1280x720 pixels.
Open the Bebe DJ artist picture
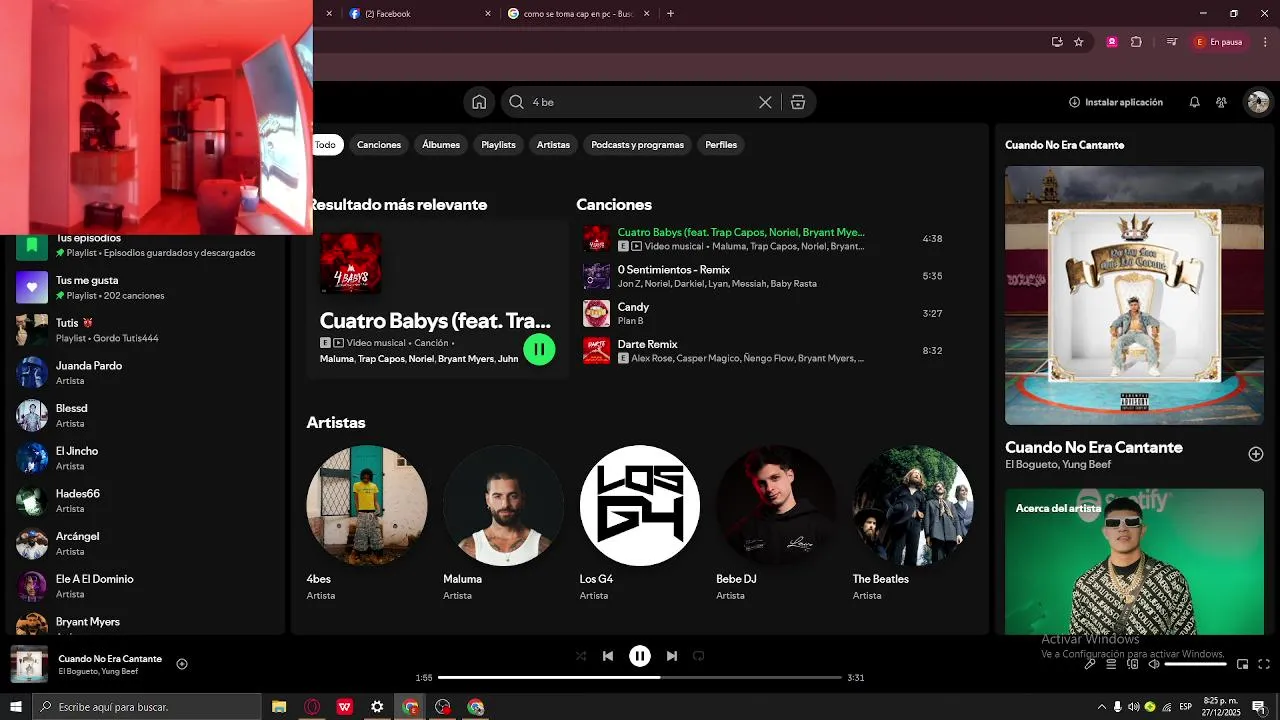tap(776, 505)
